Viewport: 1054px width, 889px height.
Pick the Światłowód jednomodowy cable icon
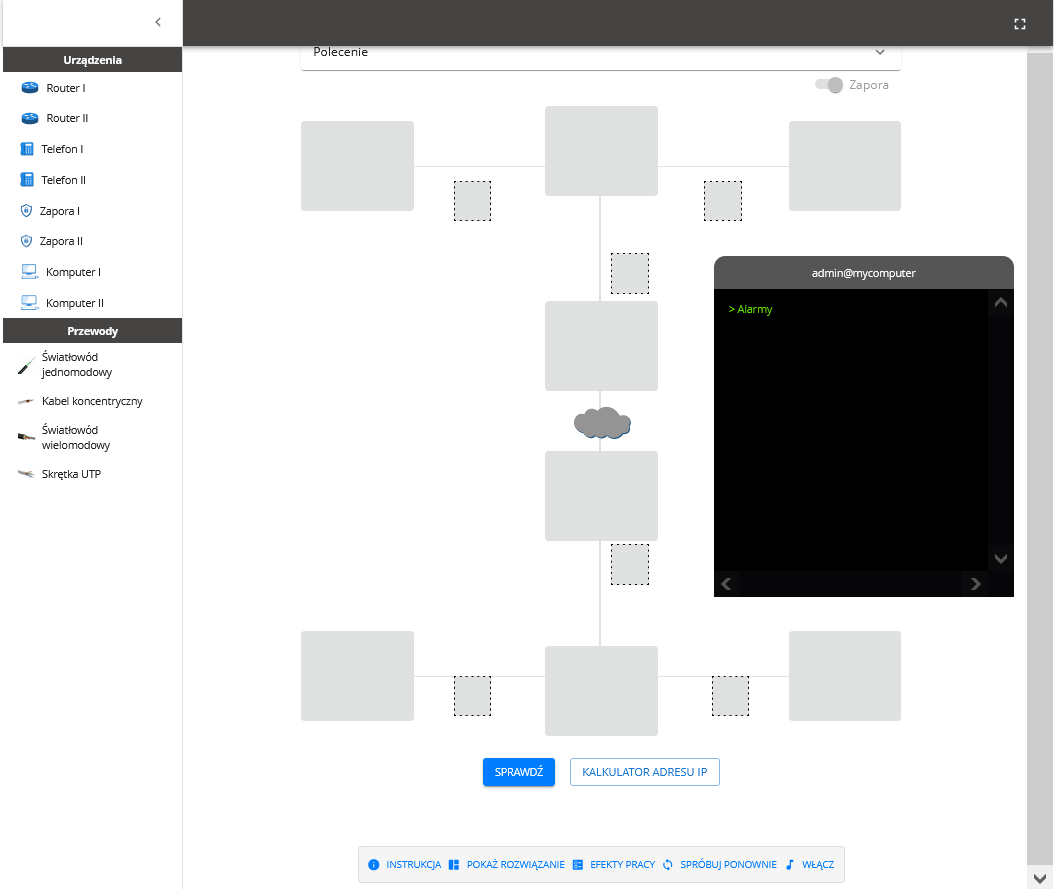(26, 365)
